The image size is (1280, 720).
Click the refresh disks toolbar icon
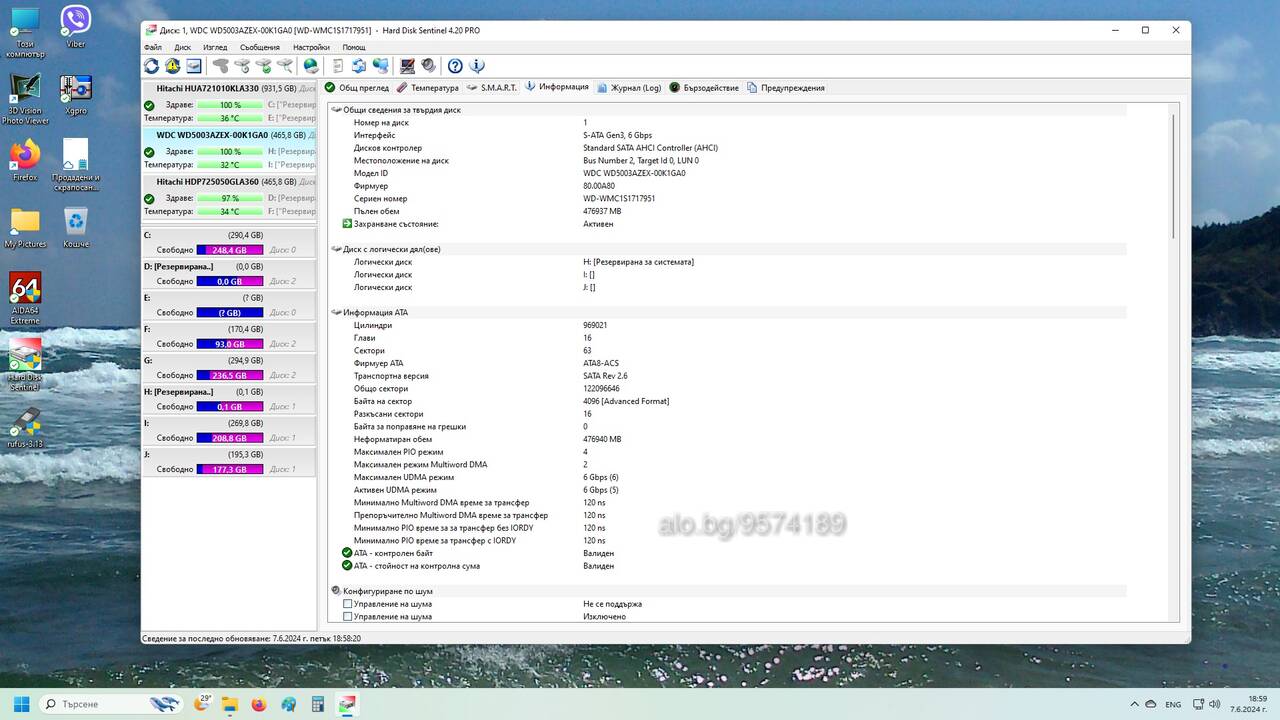(x=151, y=66)
